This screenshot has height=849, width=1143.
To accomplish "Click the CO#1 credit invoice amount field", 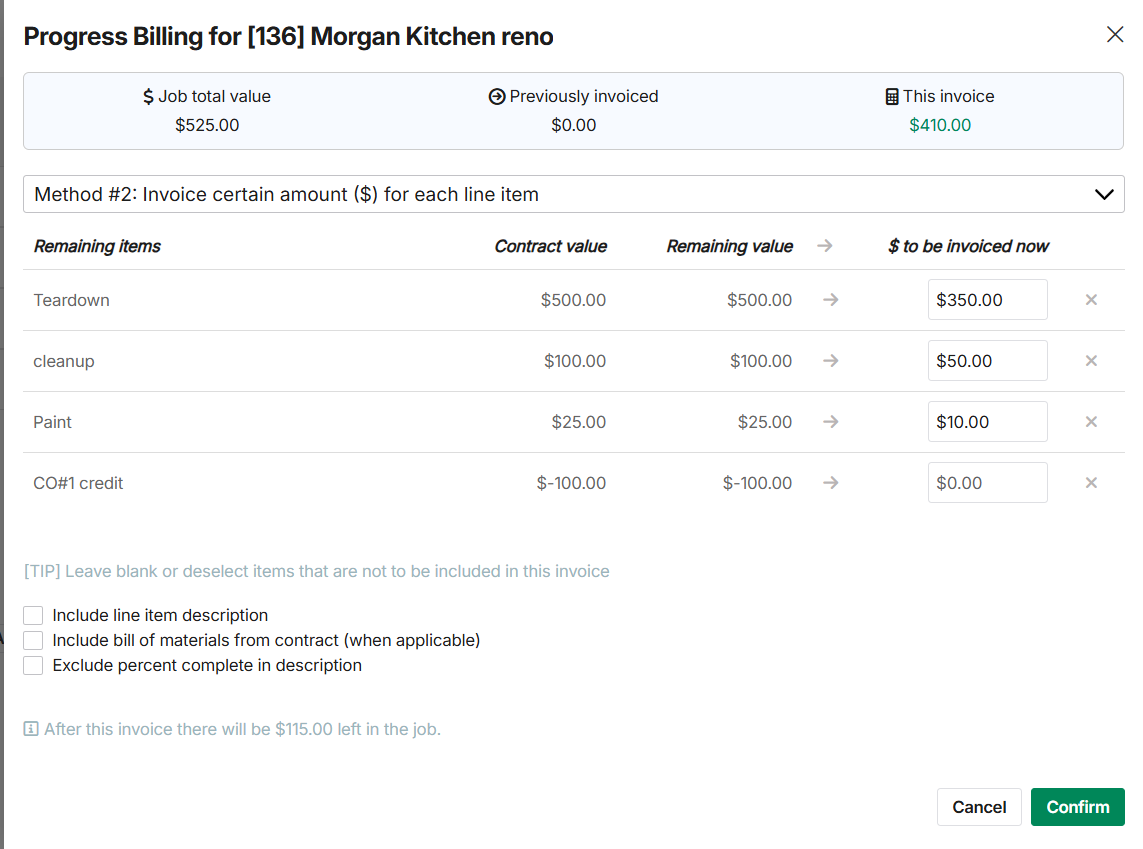I will tap(987, 483).
